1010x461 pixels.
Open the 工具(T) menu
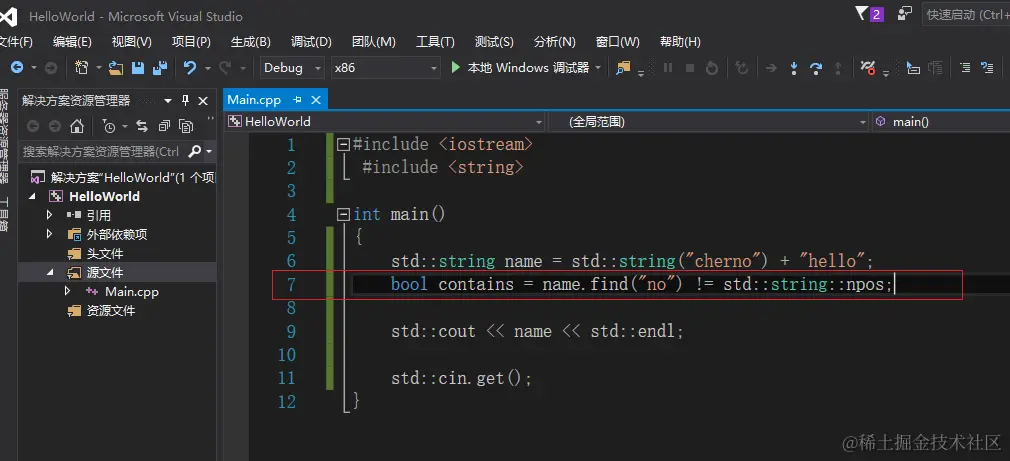[435, 42]
